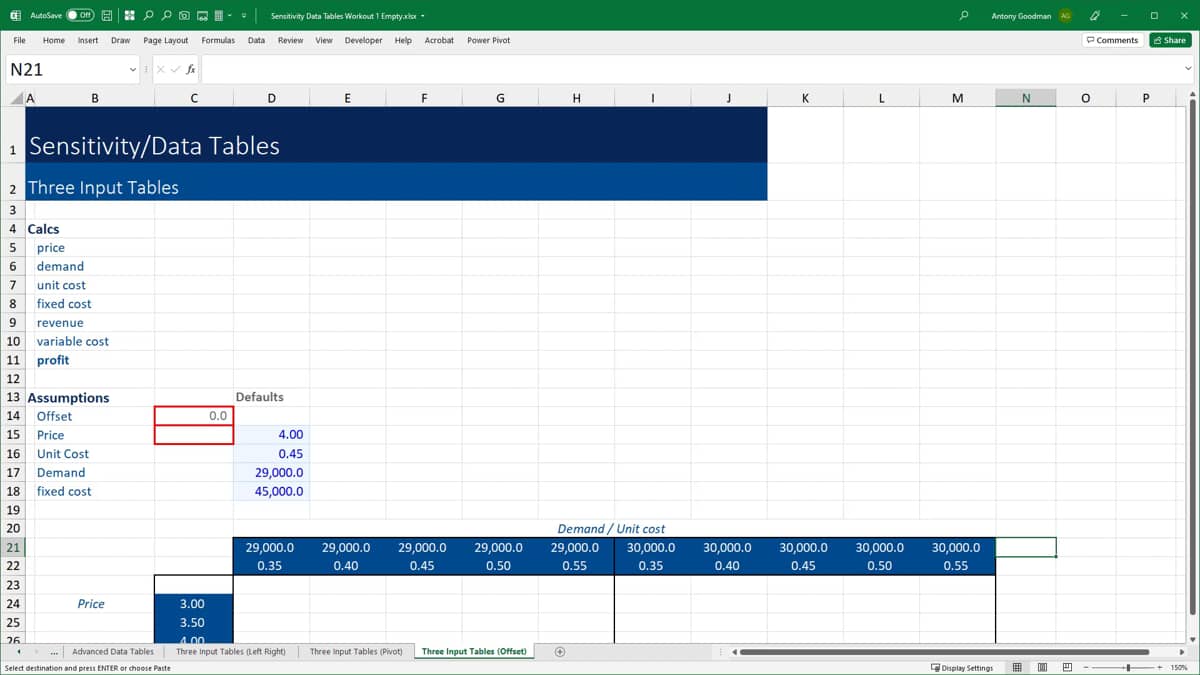Viewport: 1200px width, 675px height.
Task: Open the Power Pivot ribbon tab
Action: click(x=489, y=40)
